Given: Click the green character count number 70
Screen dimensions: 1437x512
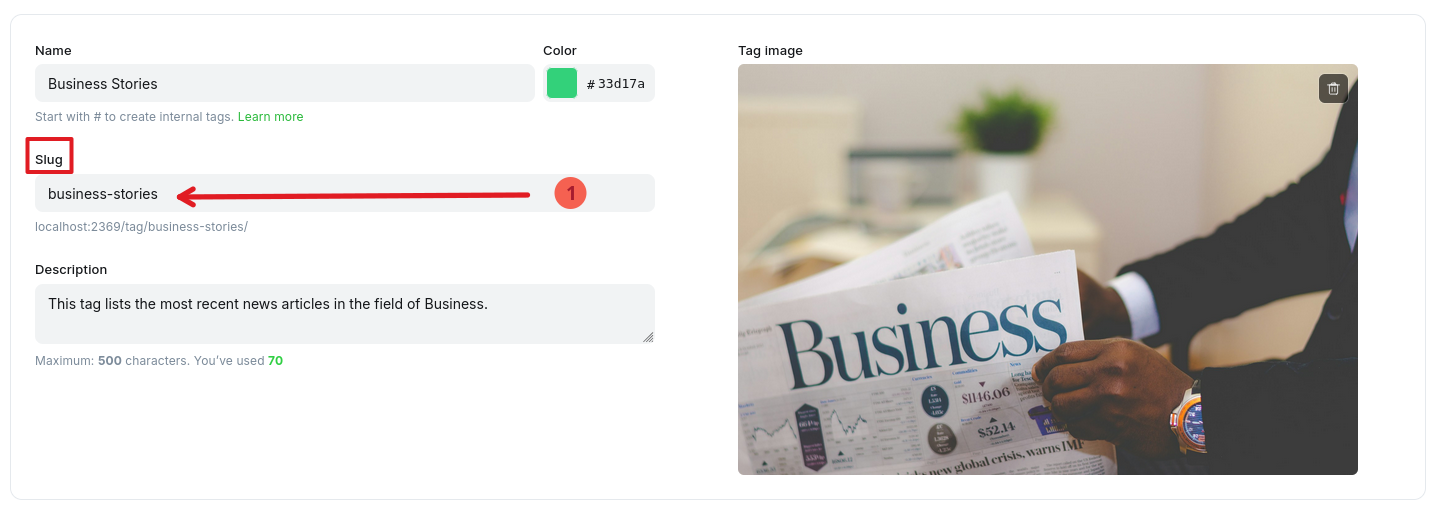Looking at the screenshot, I should pos(275,361).
